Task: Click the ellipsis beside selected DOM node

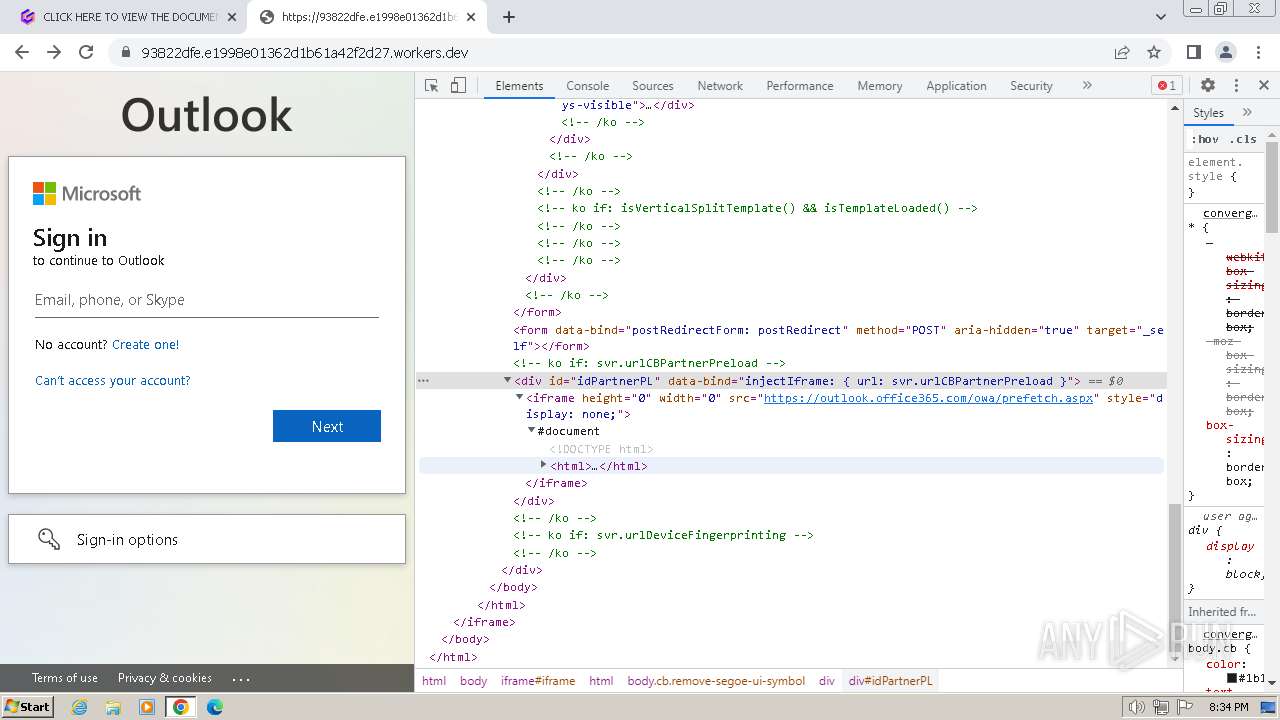Action: (424, 380)
